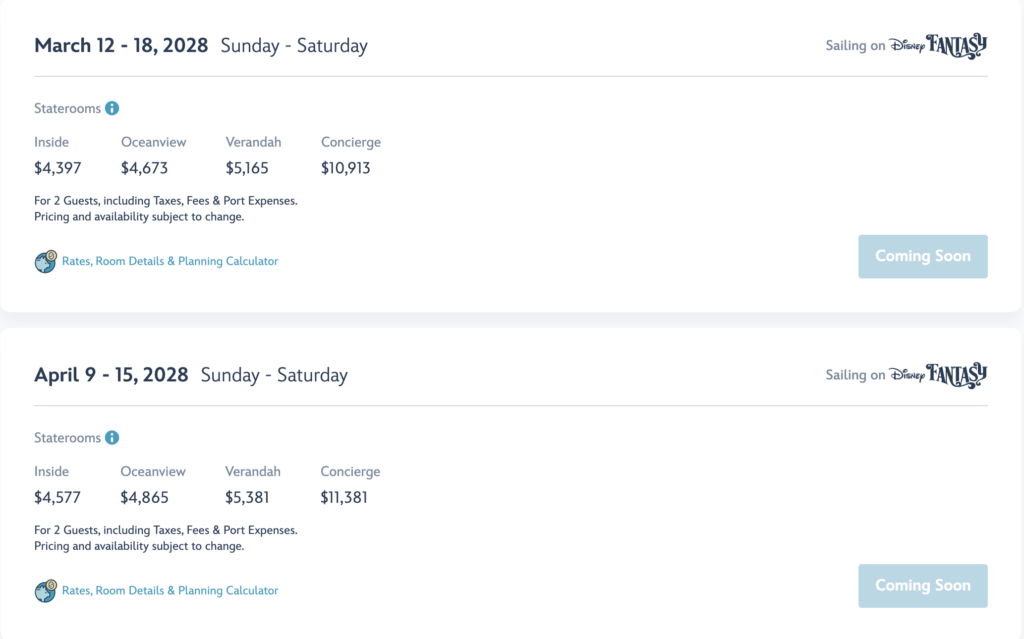This screenshot has width=1024, height=639.
Task: Click Staterooms info icon for April sailing
Action: click(112, 438)
